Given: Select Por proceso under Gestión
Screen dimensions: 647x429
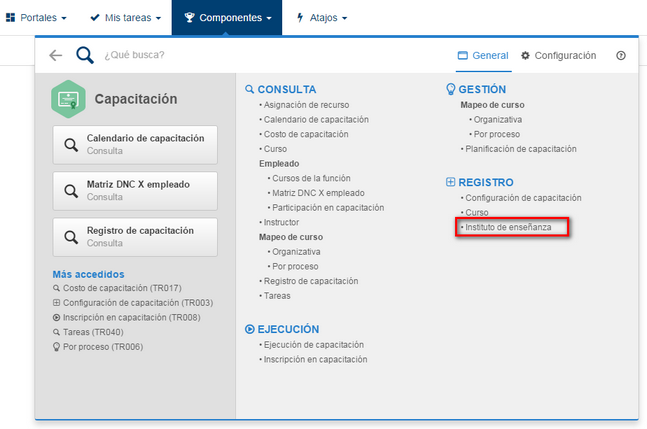Looking at the screenshot, I should [x=496, y=134].
